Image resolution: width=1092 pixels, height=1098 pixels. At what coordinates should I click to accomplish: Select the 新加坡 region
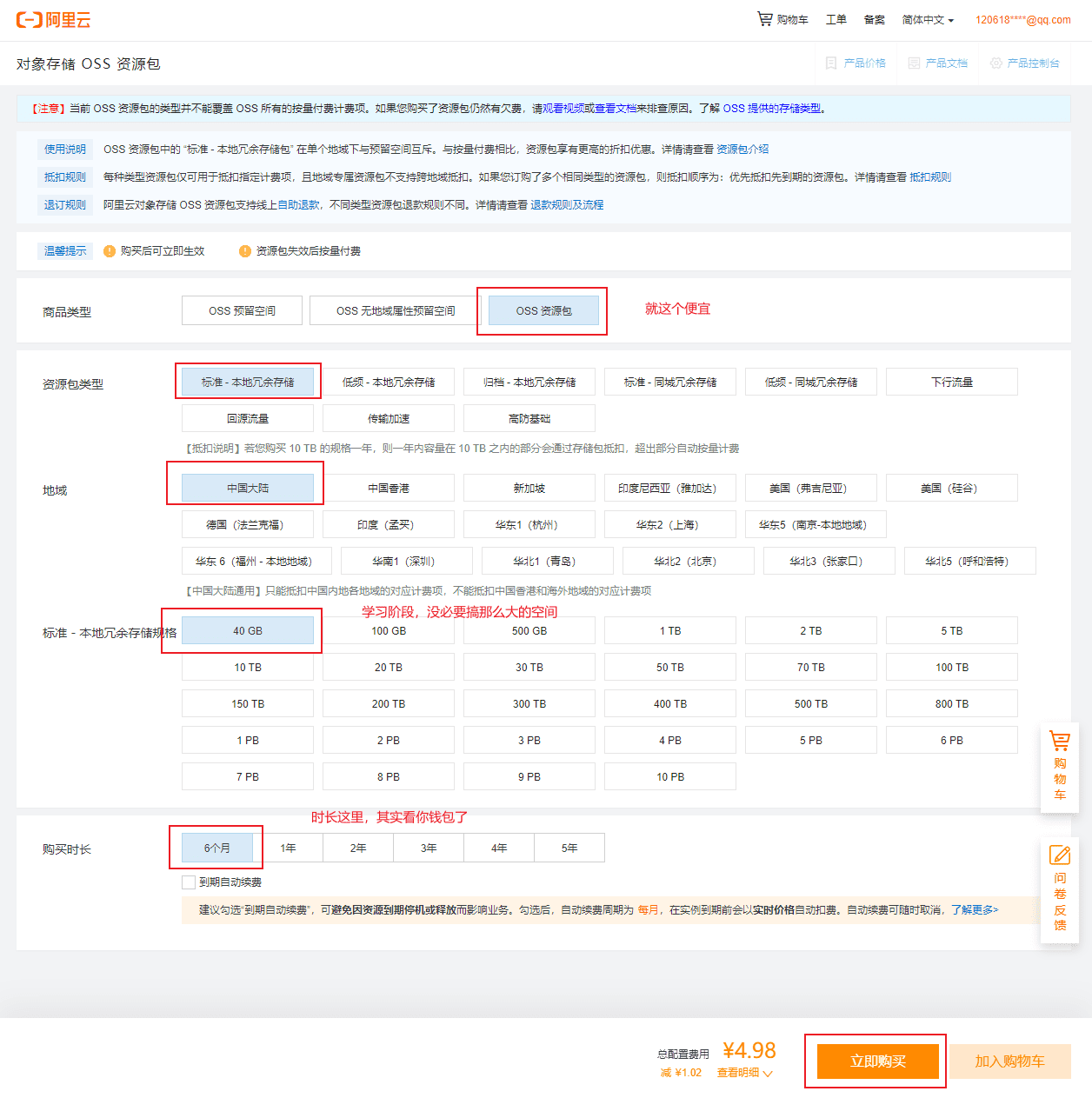529,488
